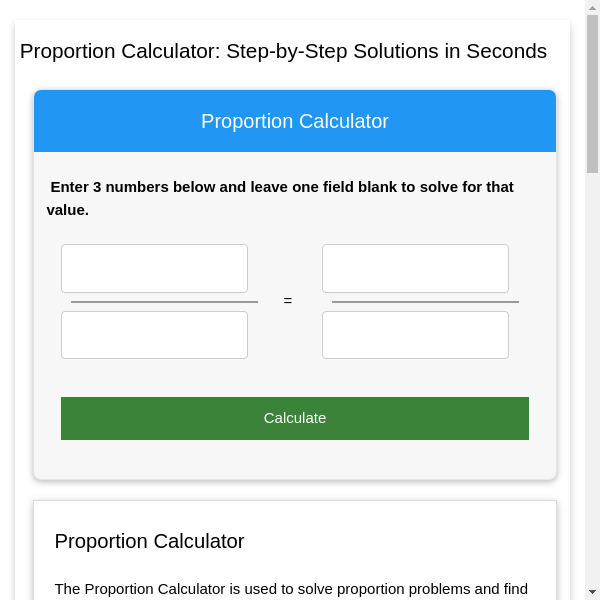Select the right denominator input field
Screen dimensions: 600x600
click(415, 335)
